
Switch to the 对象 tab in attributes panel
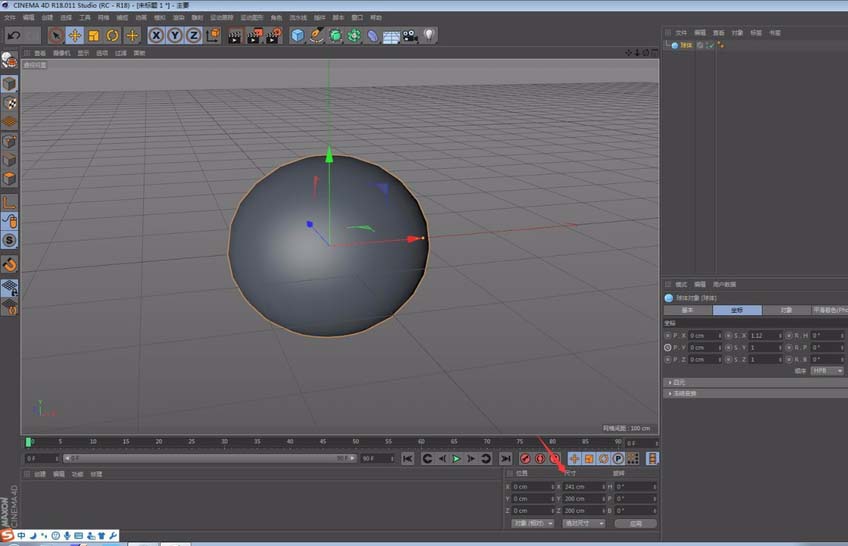point(786,310)
